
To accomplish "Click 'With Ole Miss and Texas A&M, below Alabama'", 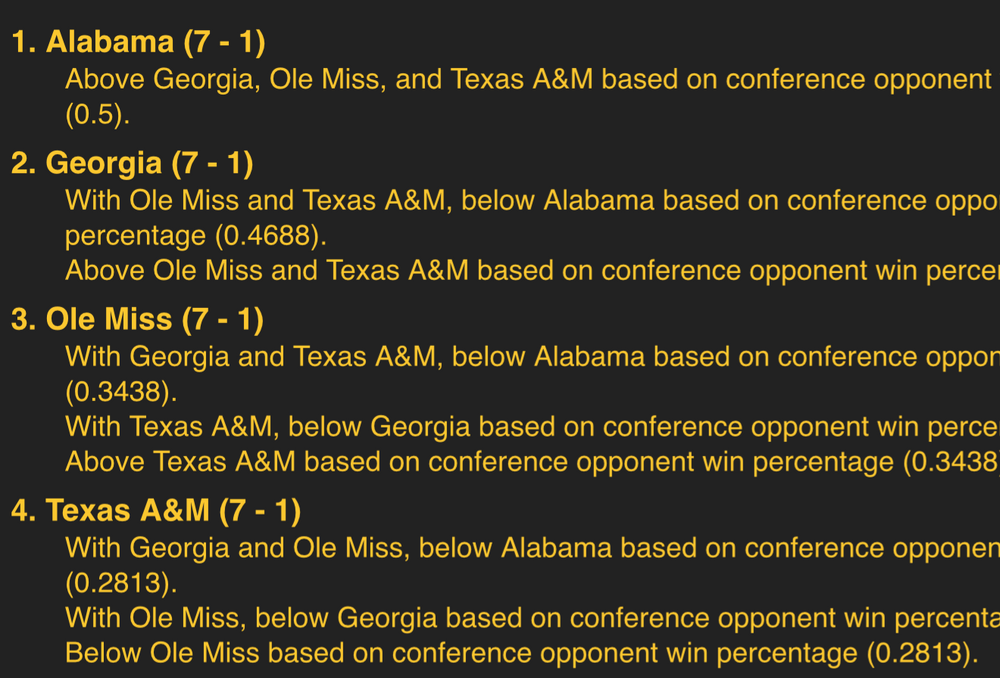I will 531,200.
